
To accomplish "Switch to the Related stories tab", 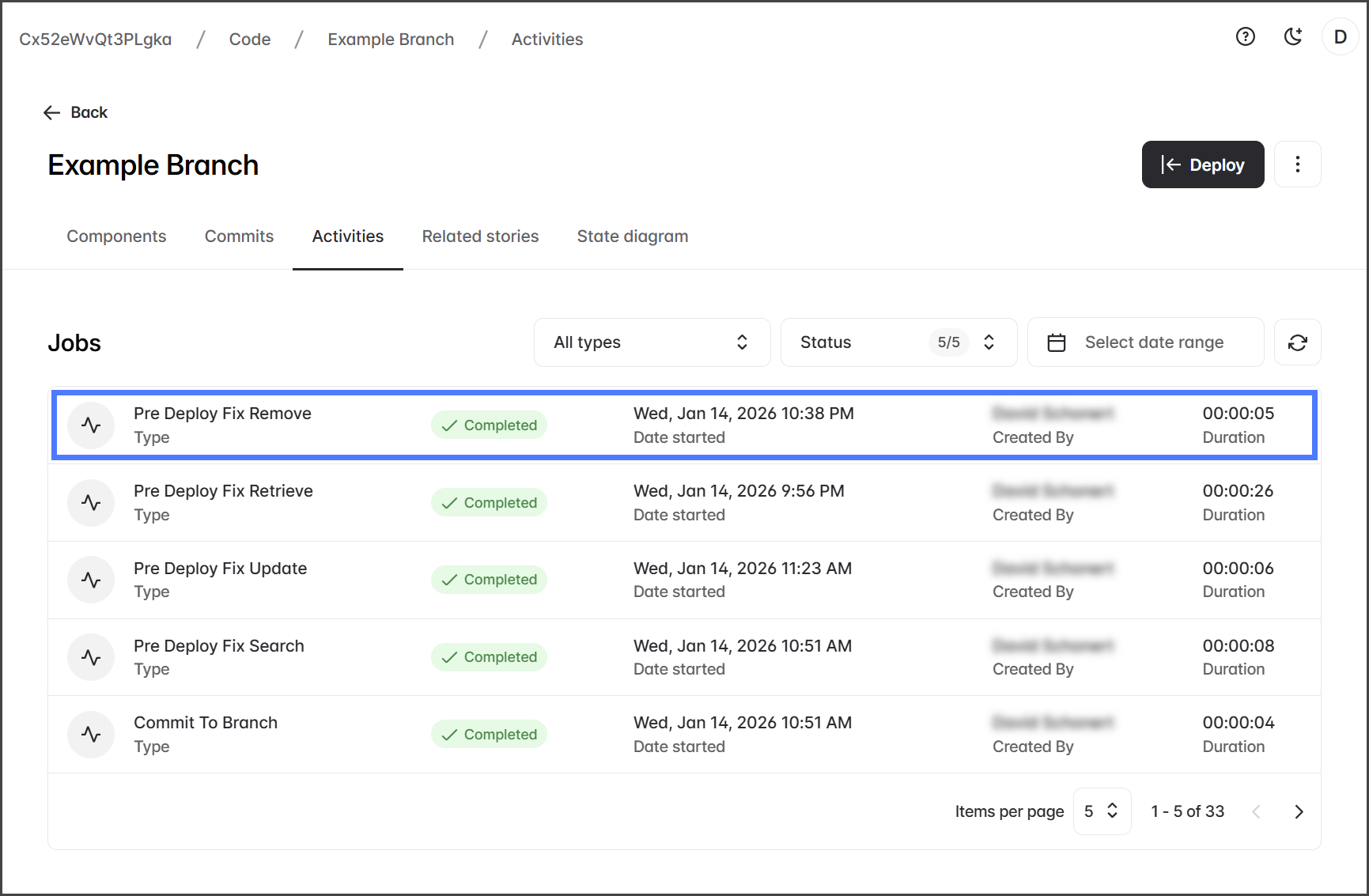I will 480,236.
